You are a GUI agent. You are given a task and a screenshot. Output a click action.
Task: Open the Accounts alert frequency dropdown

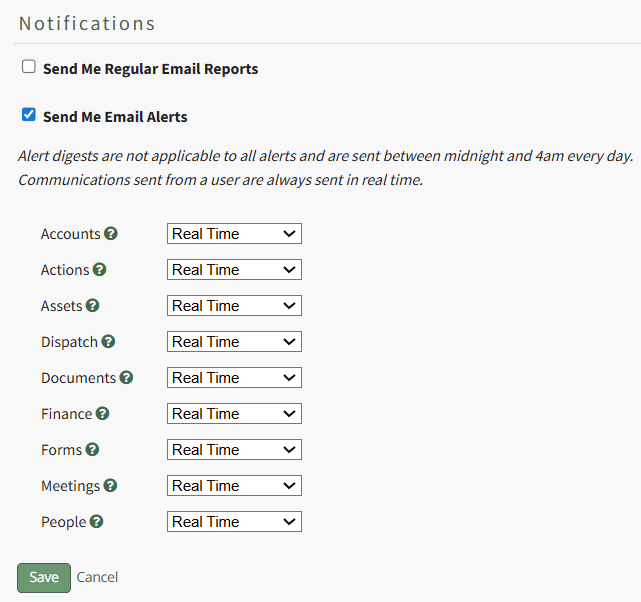click(234, 234)
